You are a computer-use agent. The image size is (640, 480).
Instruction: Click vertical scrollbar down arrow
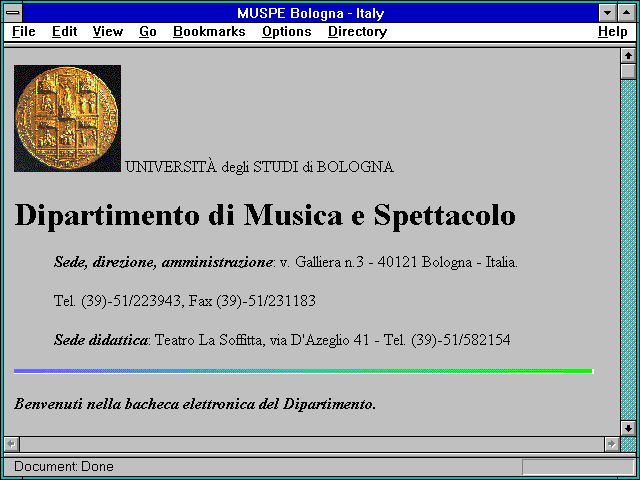pyautogui.click(x=628, y=428)
